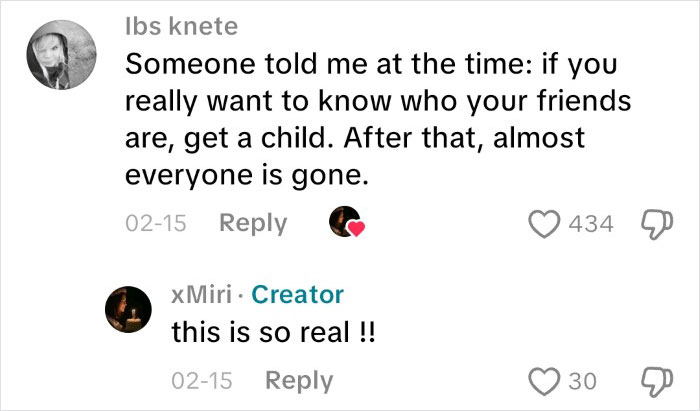Like the Ibs knete comment with the heart
Image resolution: width=700 pixels, height=411 pixels.
(545, 223)
